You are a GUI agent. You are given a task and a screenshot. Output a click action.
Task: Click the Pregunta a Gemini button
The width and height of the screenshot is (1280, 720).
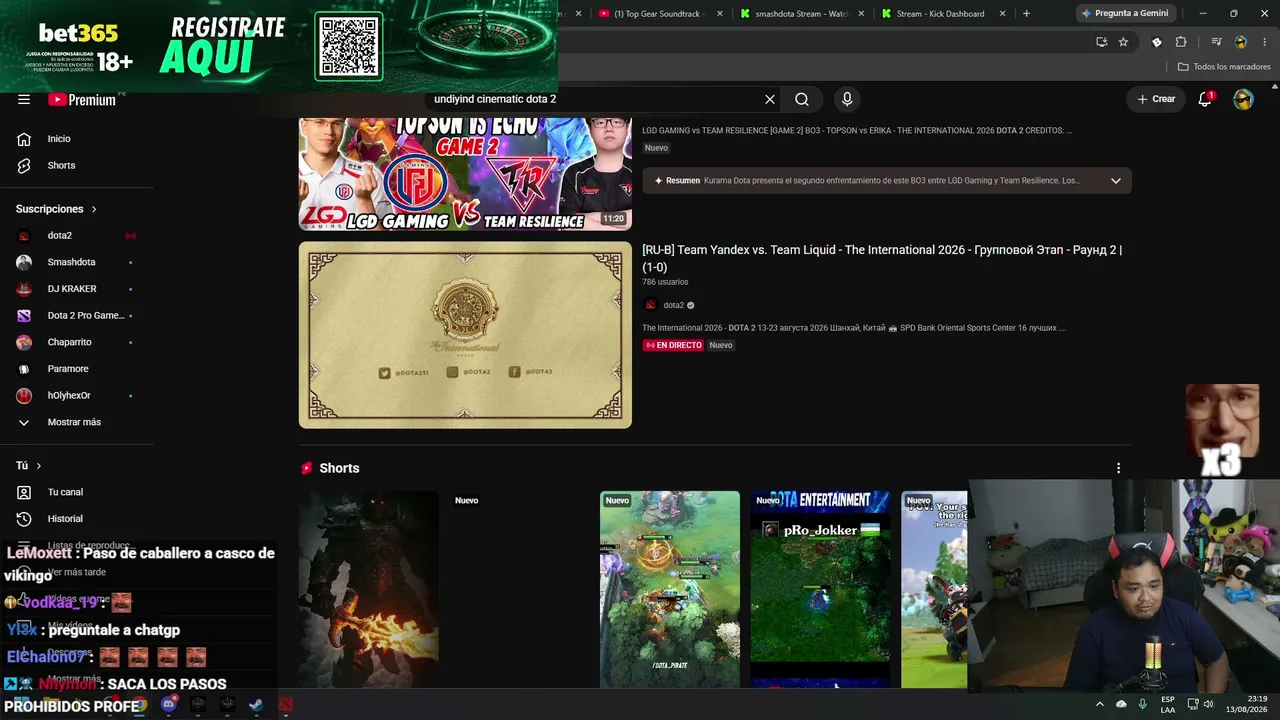(1124, 14)
